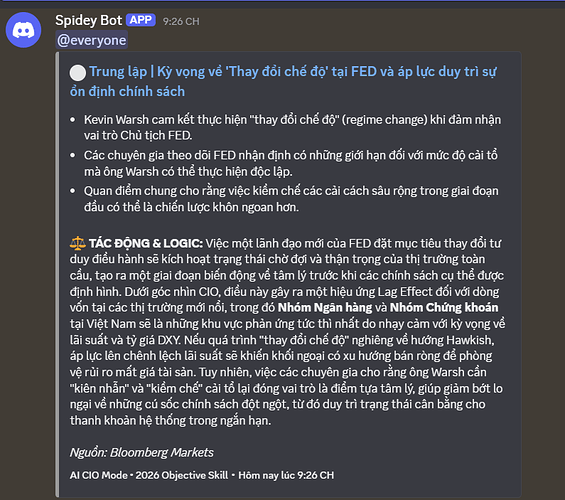Open the Spidey Bot Discord avatar

pyautogui.click(x=23, y=30)
